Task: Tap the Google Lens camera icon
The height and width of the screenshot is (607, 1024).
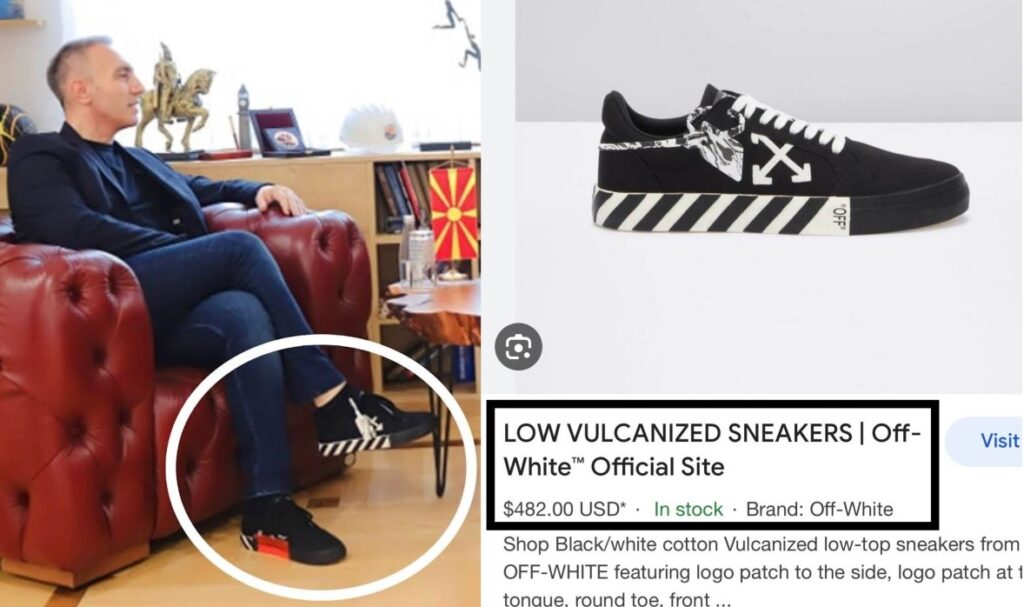Action: pyautogui.click(x=518, y=346)
